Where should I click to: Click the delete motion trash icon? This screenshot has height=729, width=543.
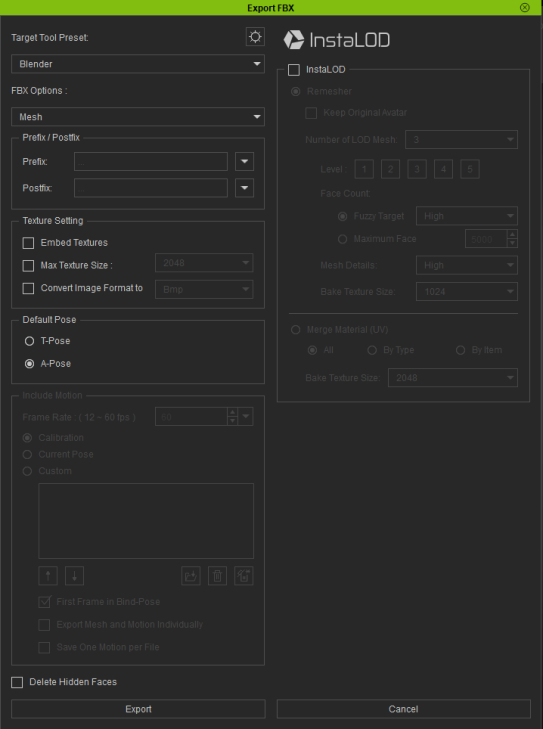click(x=217, y=576)
